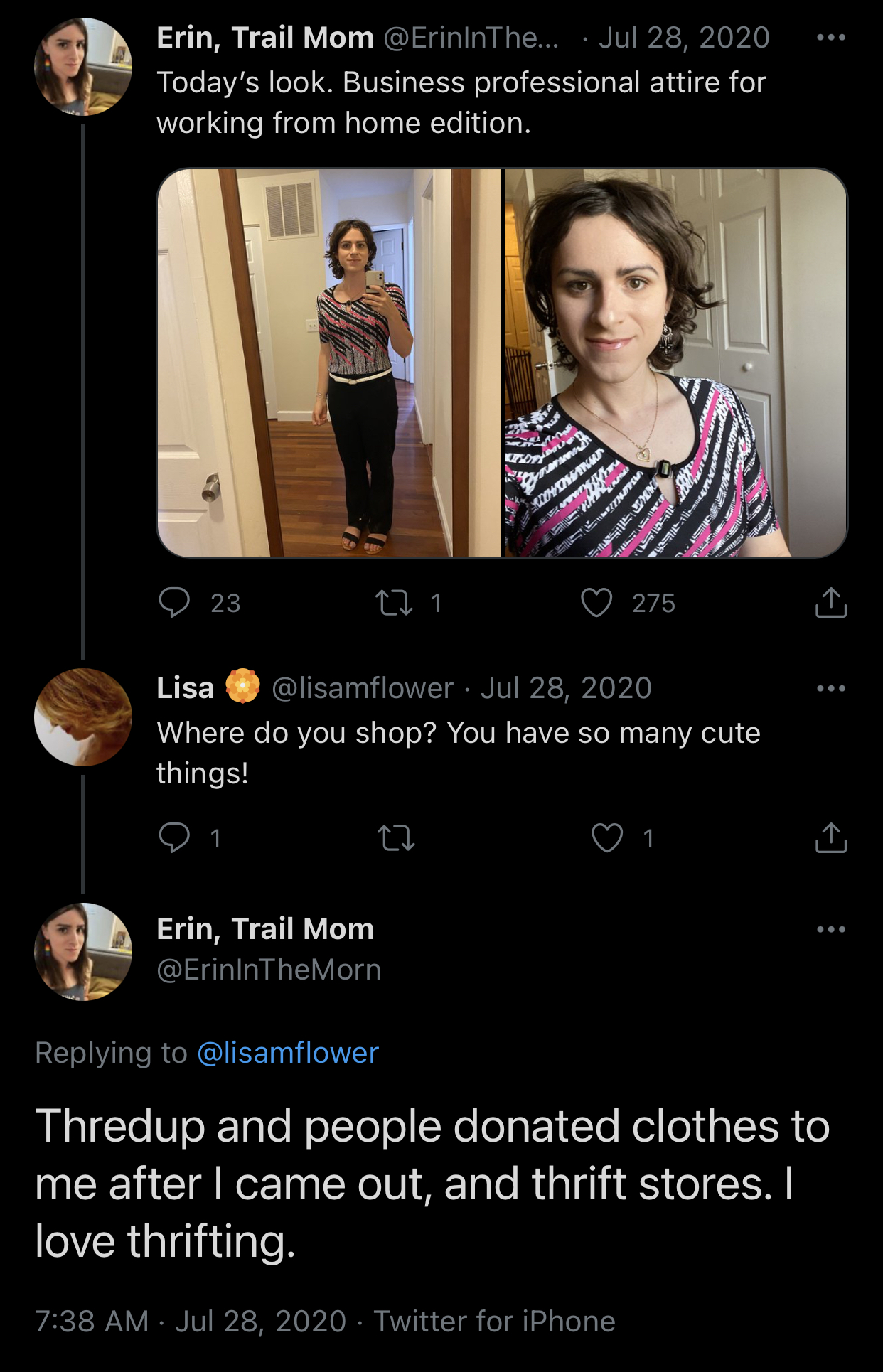Reply to Lisa's tweet with comment icon
Image resolution: width=883 pixels, height=1372 pixels.
174,838
